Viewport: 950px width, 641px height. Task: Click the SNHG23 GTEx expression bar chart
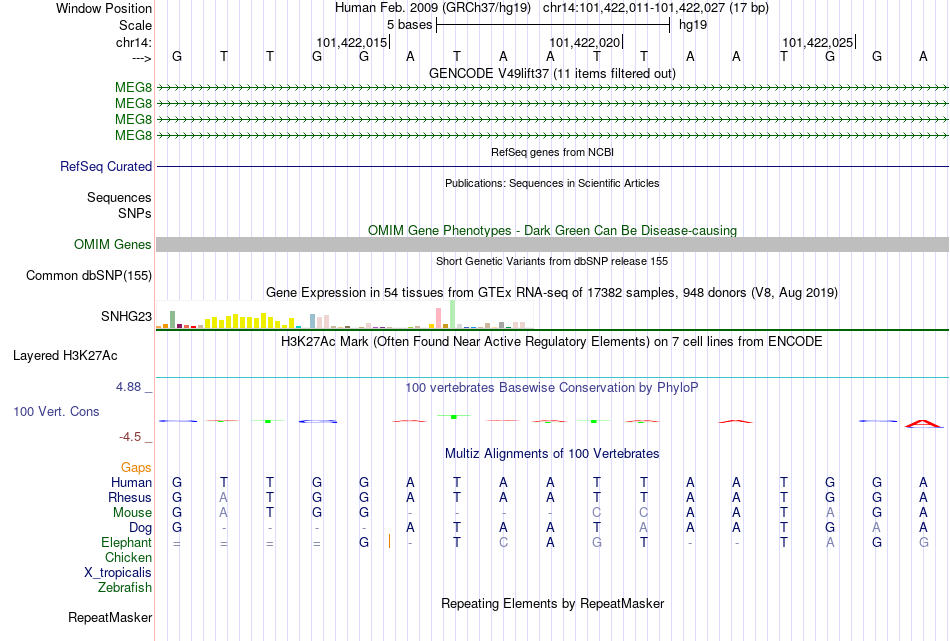[x=344, y=314]
